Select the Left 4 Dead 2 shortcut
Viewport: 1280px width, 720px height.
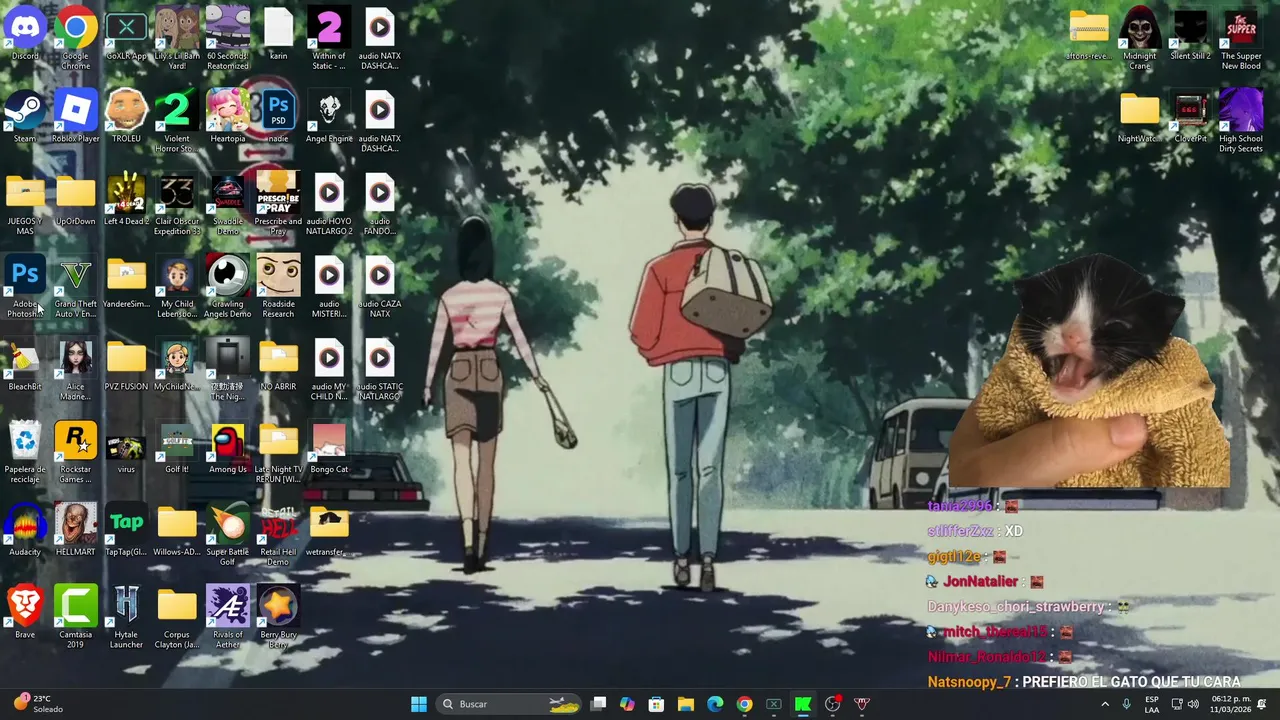(126, 199)
